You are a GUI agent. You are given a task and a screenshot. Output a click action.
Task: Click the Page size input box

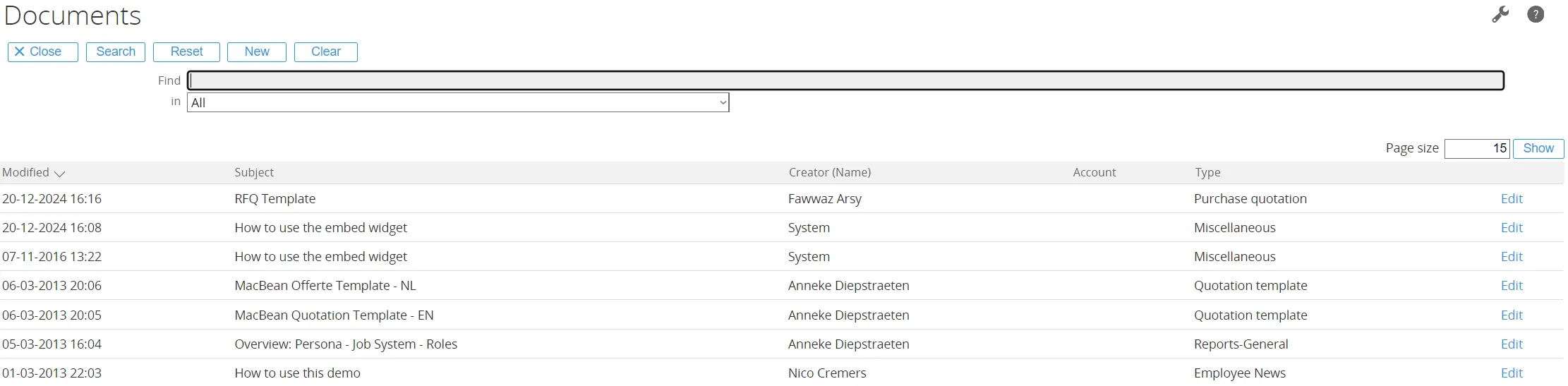[1476, 149]
